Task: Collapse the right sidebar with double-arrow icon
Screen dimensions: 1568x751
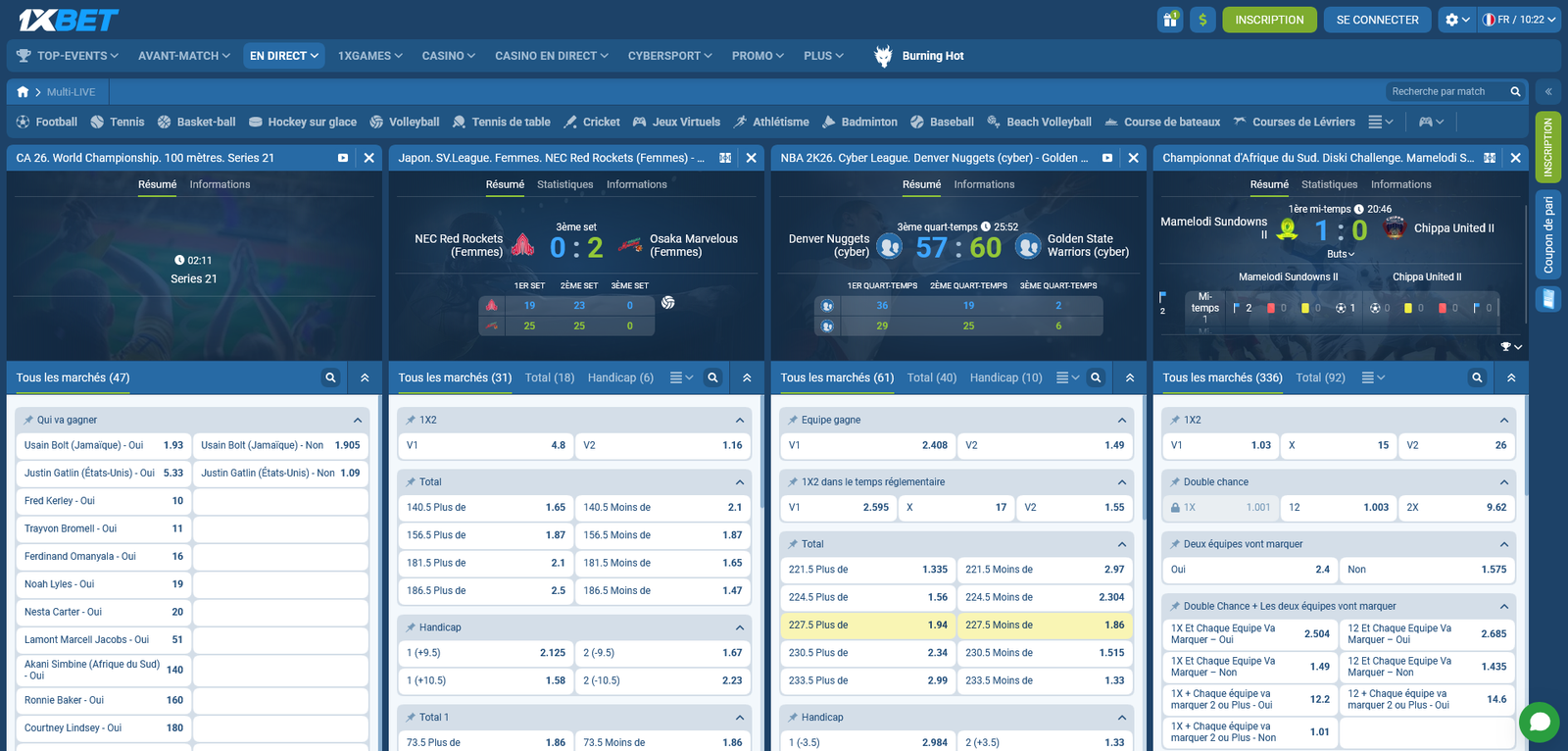Action: coord(1548,92)
